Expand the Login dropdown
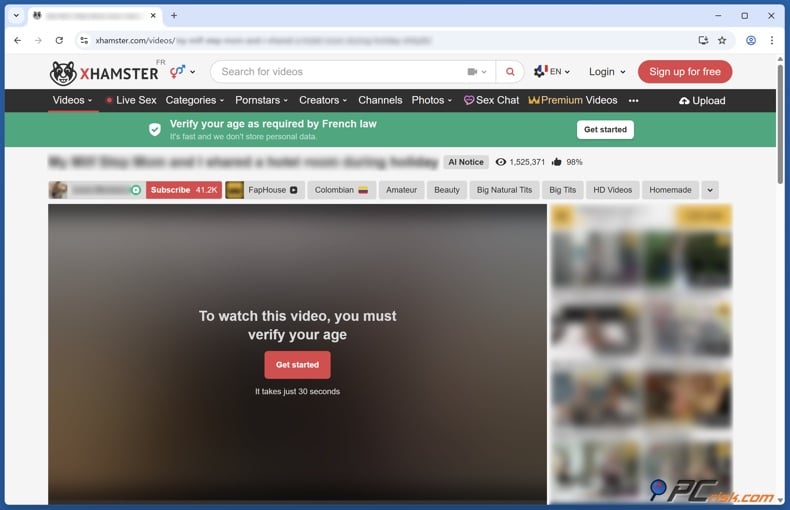The height and width of the screenshot is (510, 790). click(x=607, y=72)
